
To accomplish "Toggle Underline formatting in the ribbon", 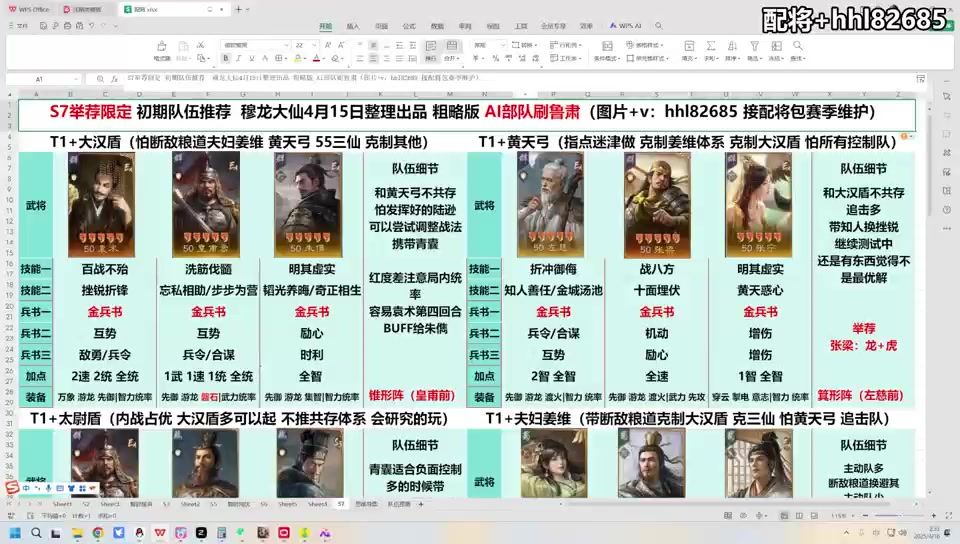I will point(251,59).
